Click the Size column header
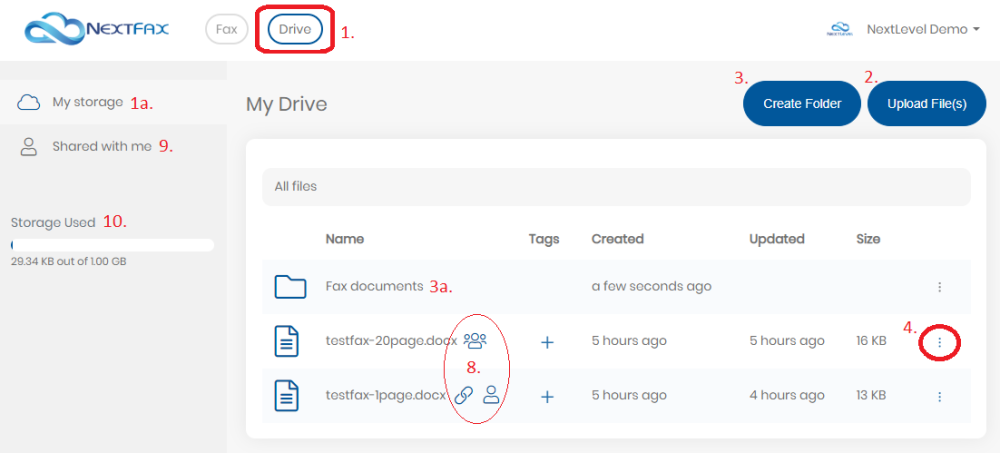This screenshot has width=1000, height=453. click(868, 239)
